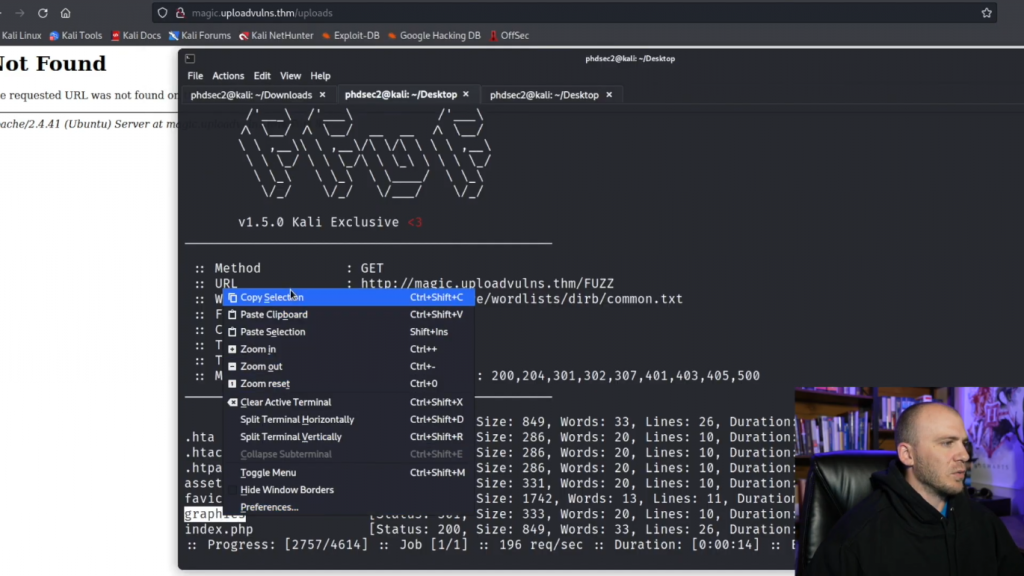
Task: Click the browser forward arrow
Action: point(20,13)
